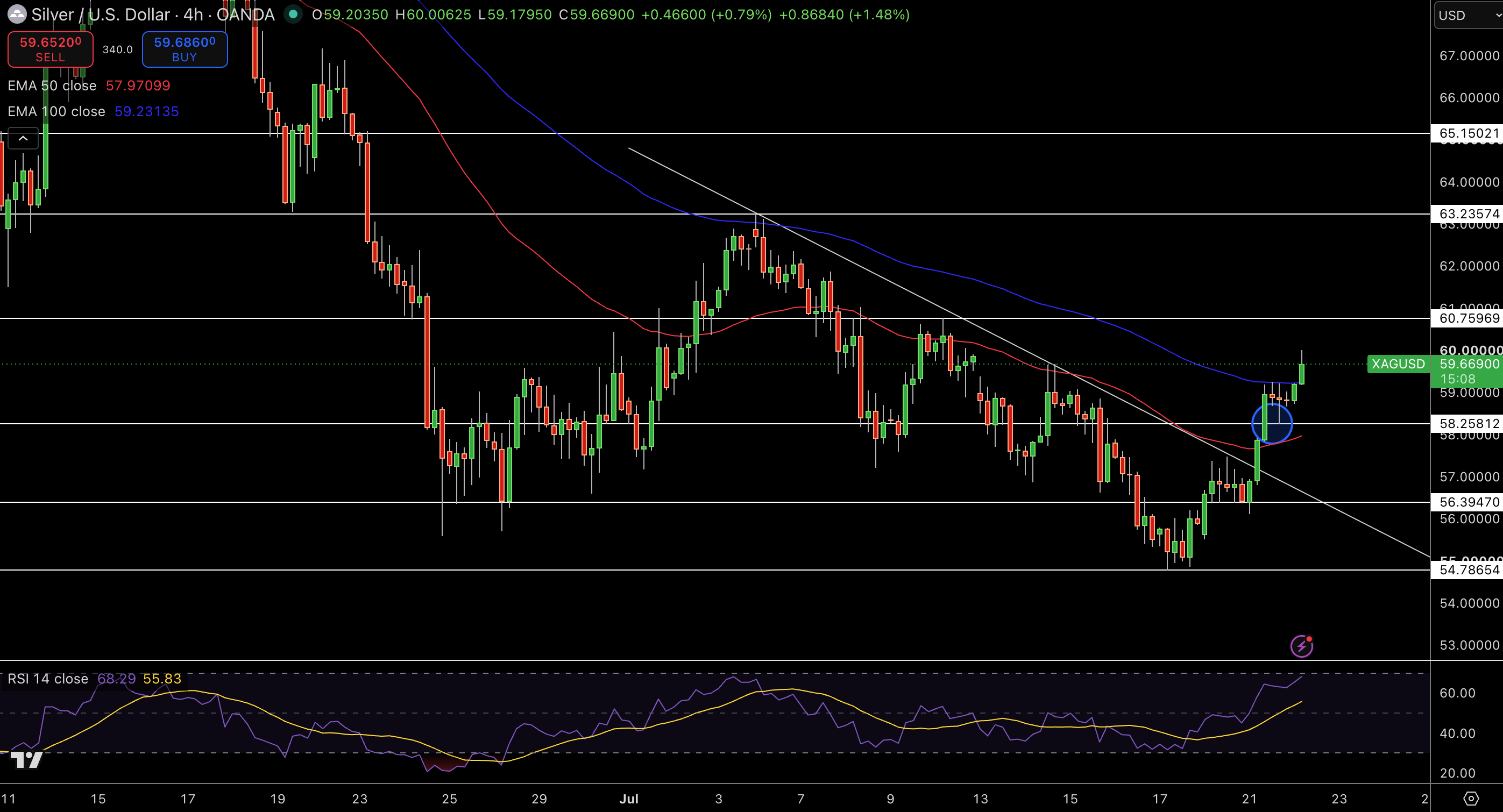Click the 59.66900 current price label
Screen dimensions: 1503x812
point(1469,364)
